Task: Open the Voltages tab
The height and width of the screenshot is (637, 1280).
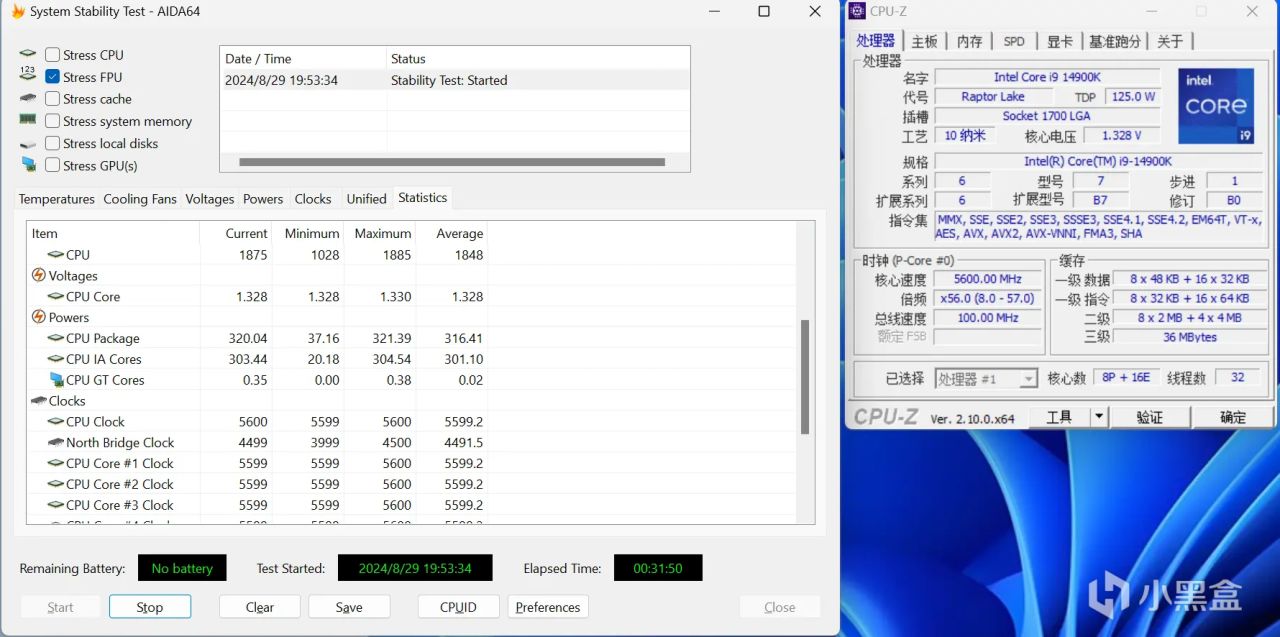Action: (x=210, y=199)
